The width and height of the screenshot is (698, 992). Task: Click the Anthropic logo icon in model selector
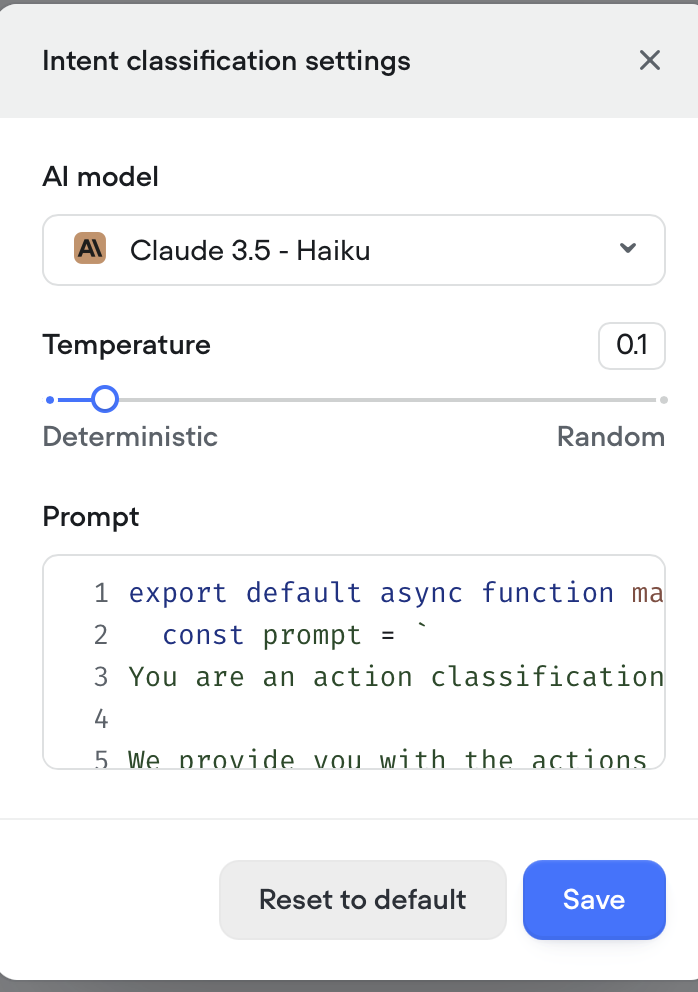(90, 249)
